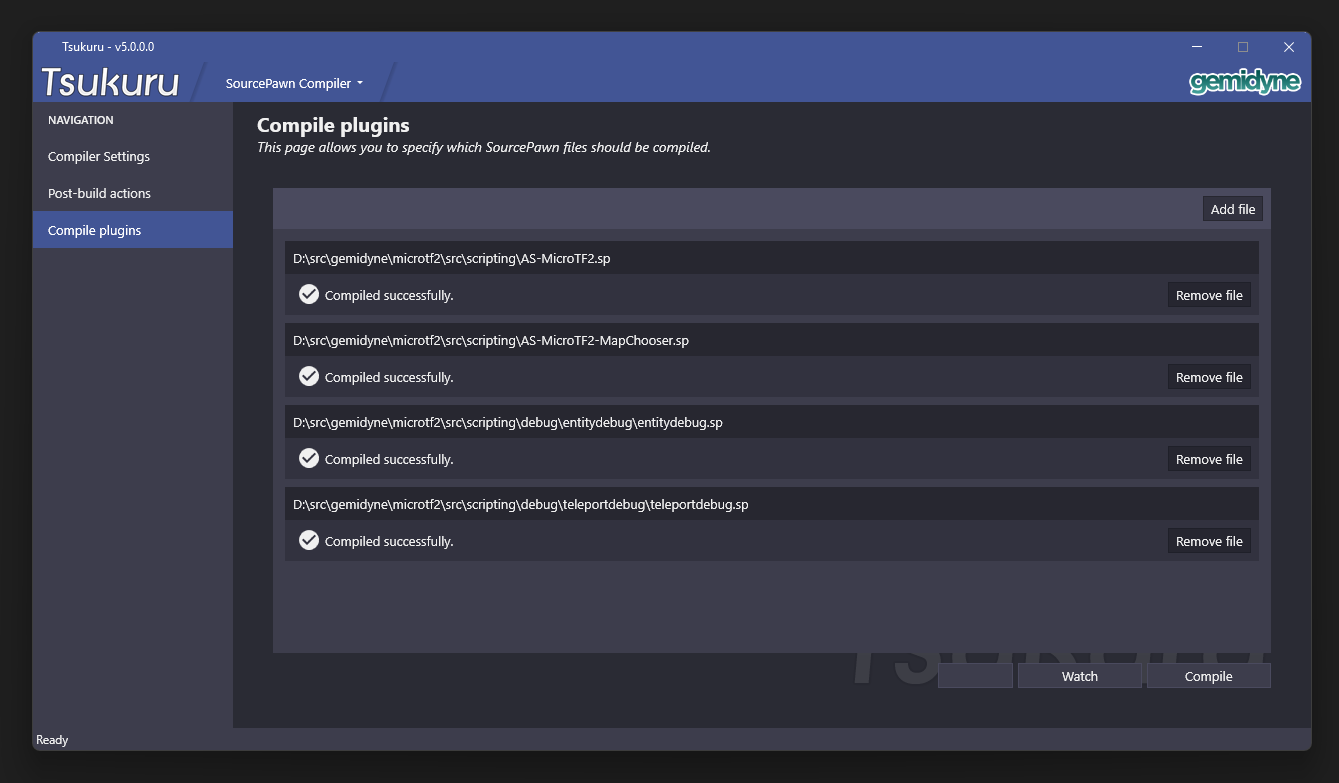Screen dimensions: 1339x783
Task: Remove the entitydebug.sp file
Action: (x=1208, y=460)
